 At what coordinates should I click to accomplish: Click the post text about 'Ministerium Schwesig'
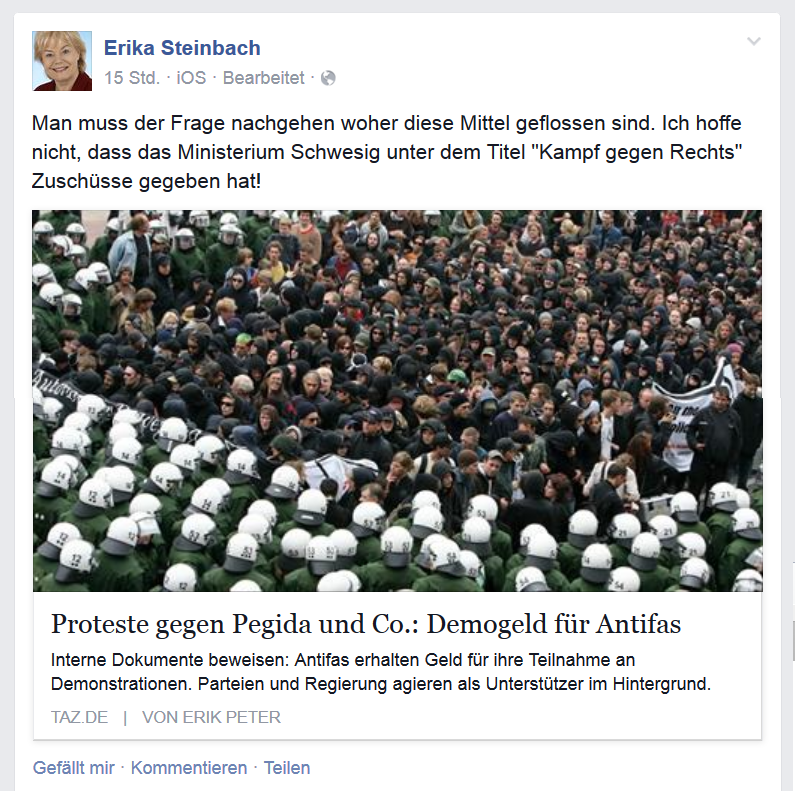387,152
